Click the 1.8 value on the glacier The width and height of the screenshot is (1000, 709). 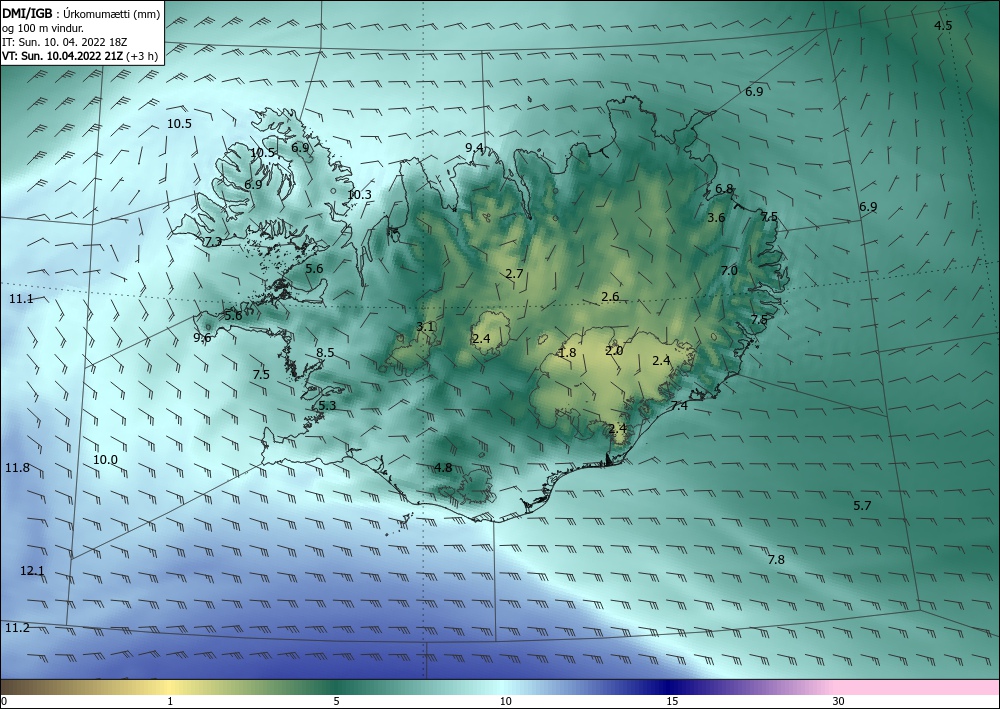click(x=567, y=353)
